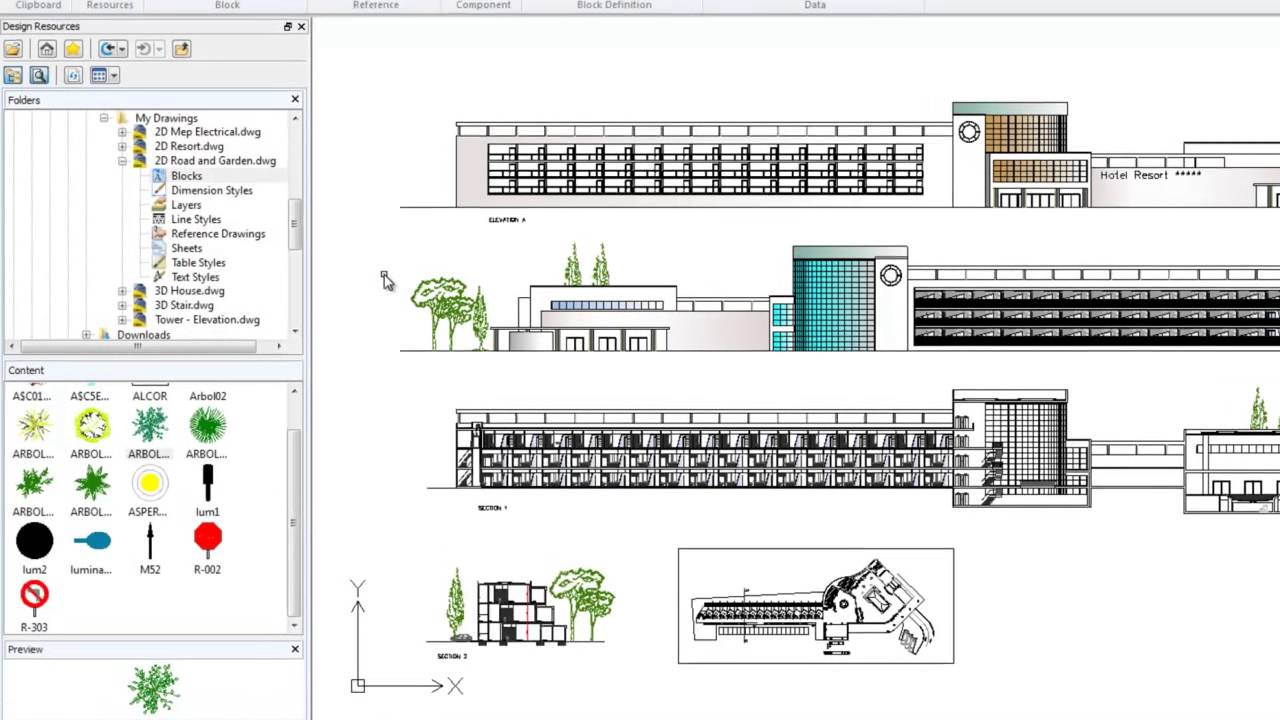Click the folder-up icon in toolbar
This screenshot has width=1280, height=720.
point(181,49)
